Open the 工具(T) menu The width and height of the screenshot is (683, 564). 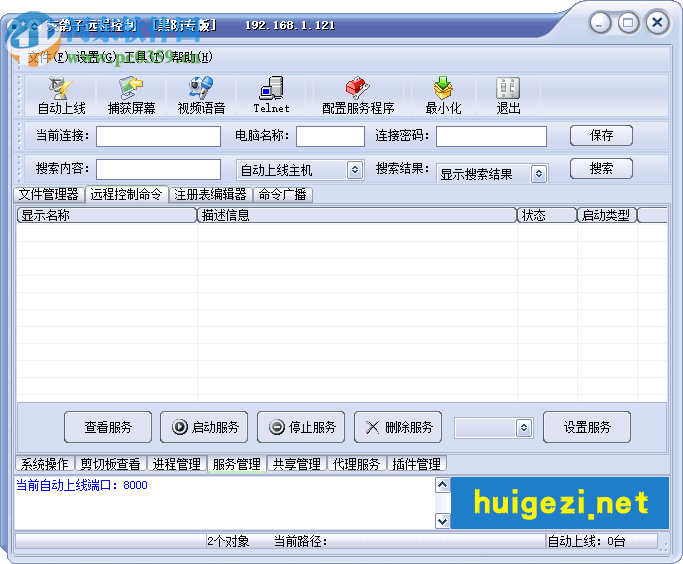pos(144,57)
